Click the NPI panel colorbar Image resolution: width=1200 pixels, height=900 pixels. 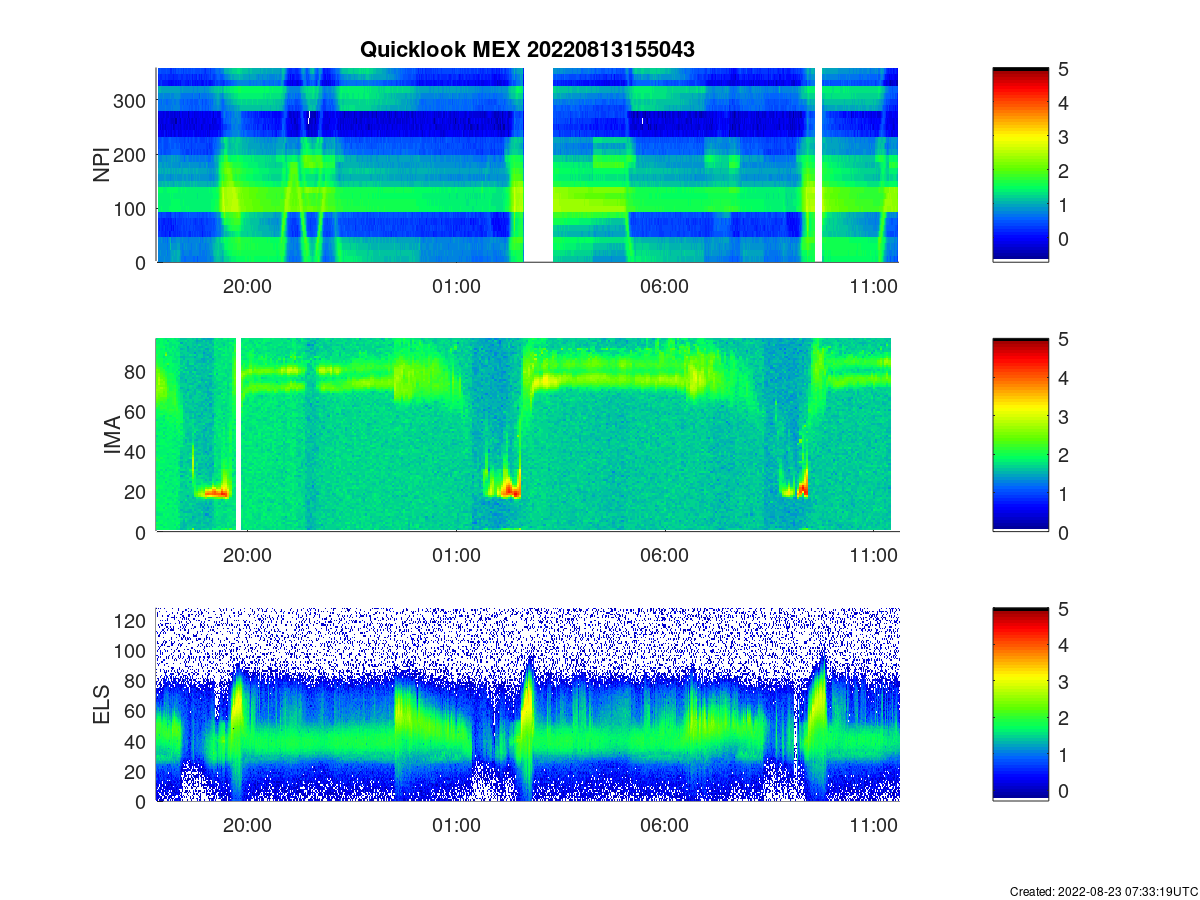(x=1020, y=165)
